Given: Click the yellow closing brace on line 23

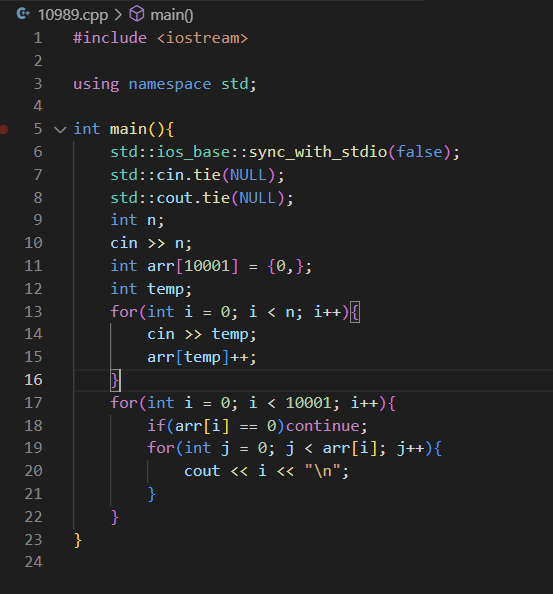Looking at the screenshot, I should coord(78,540).
